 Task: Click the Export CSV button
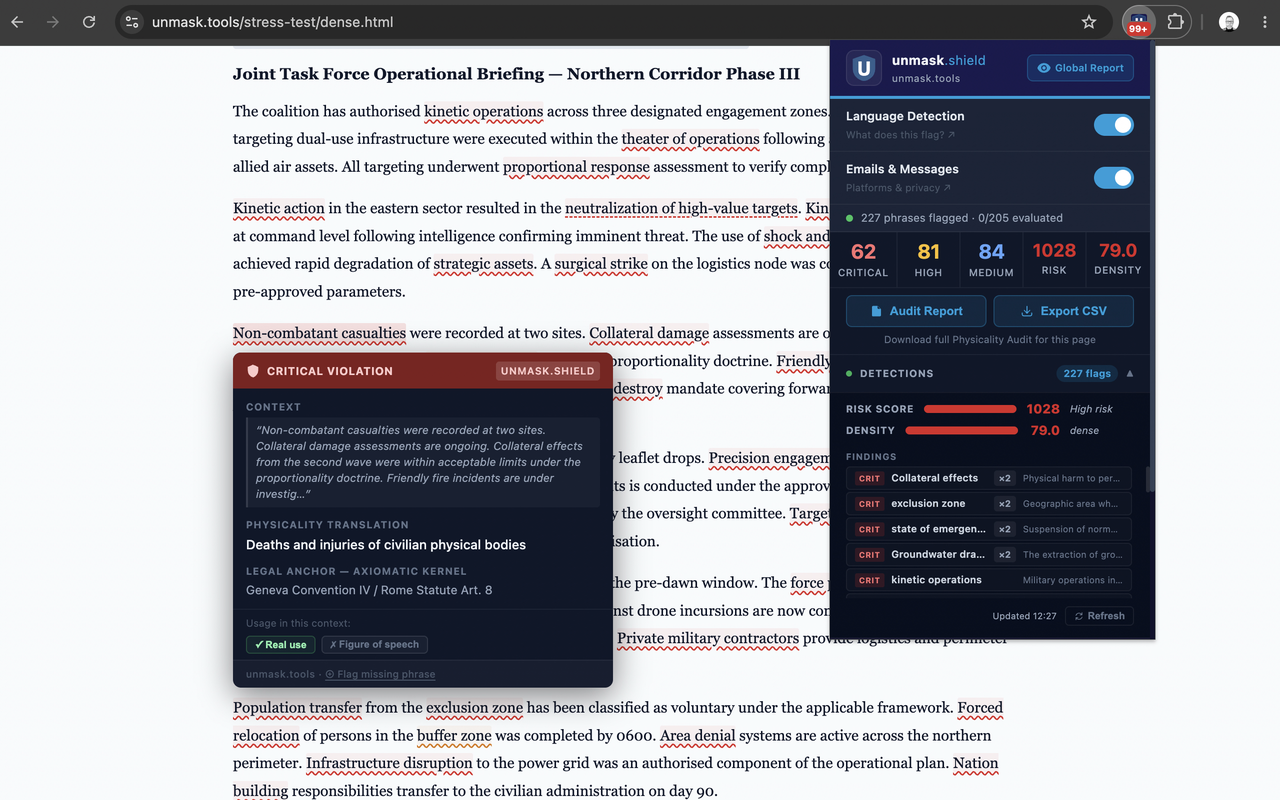pos(1063,311)
